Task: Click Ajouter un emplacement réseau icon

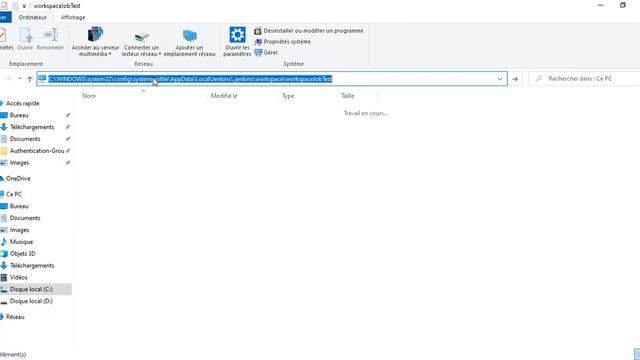Action: point(189,36)
